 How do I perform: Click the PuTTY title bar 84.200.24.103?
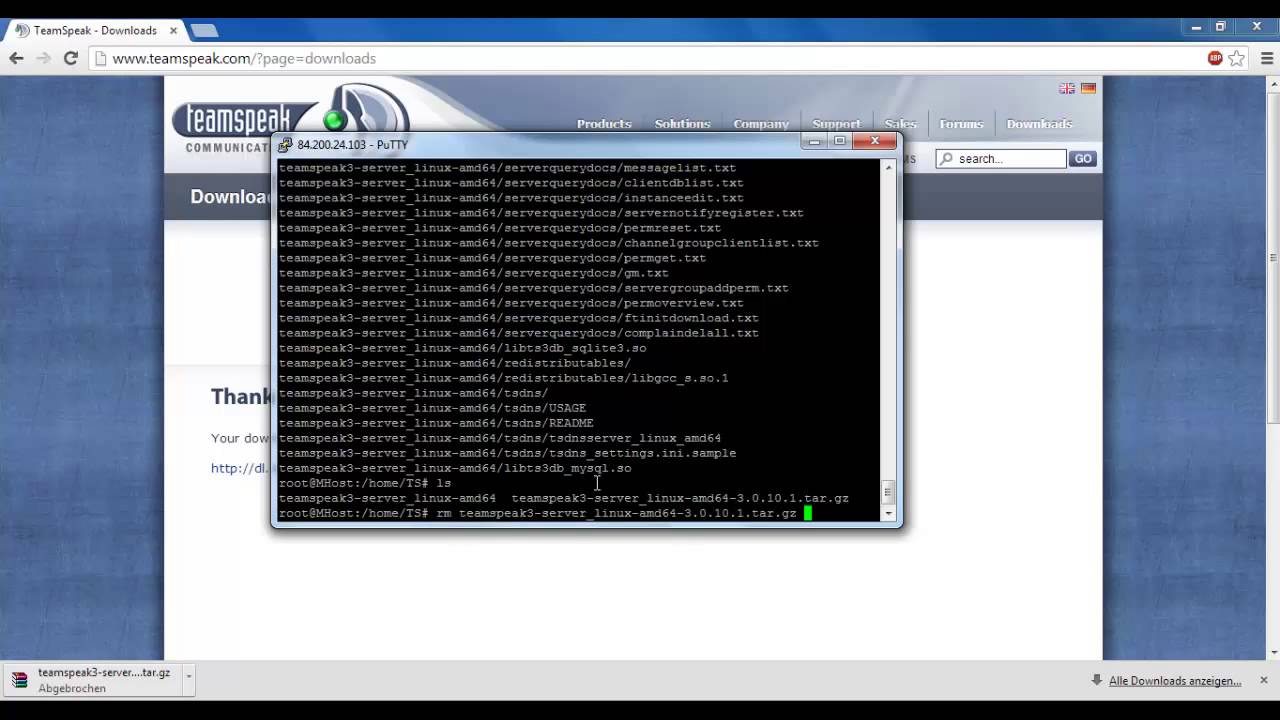[352, 145]
